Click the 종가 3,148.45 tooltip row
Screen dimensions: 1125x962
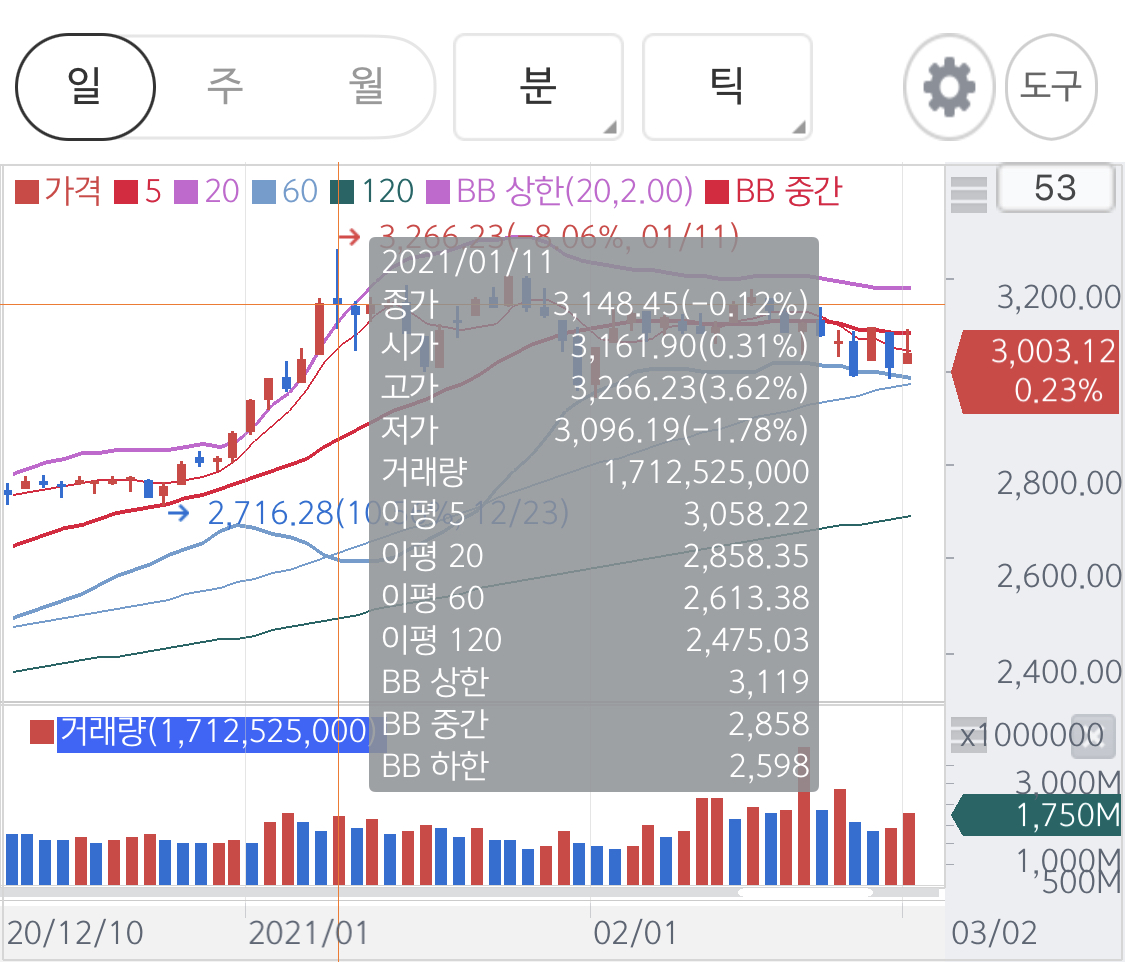594,304
